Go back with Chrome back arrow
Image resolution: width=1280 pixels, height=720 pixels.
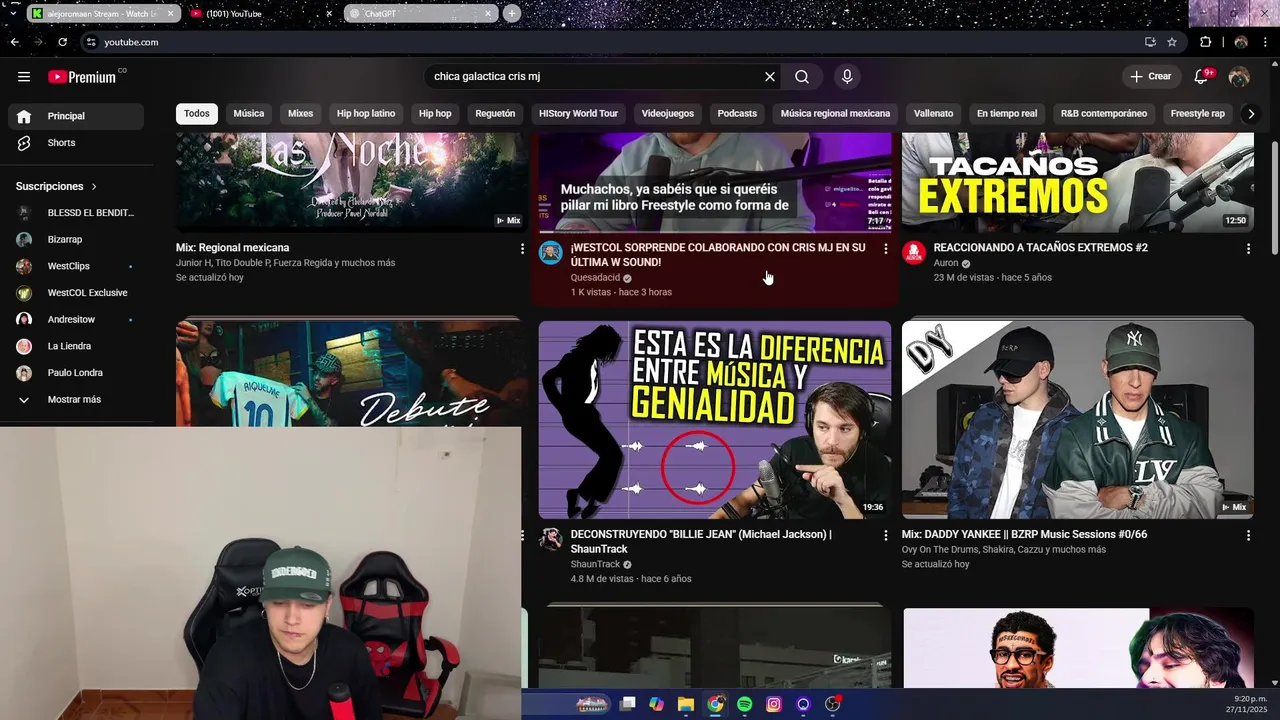point(14,42)
